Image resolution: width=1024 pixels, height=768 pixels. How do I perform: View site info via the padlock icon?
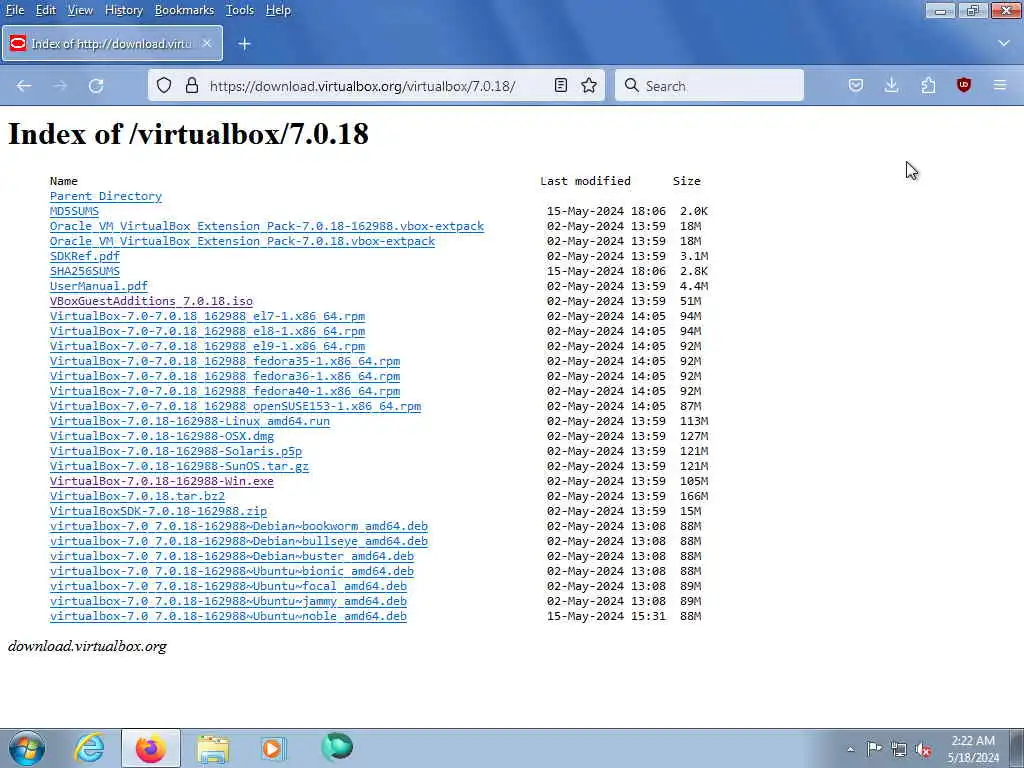(x=191, y=86)
